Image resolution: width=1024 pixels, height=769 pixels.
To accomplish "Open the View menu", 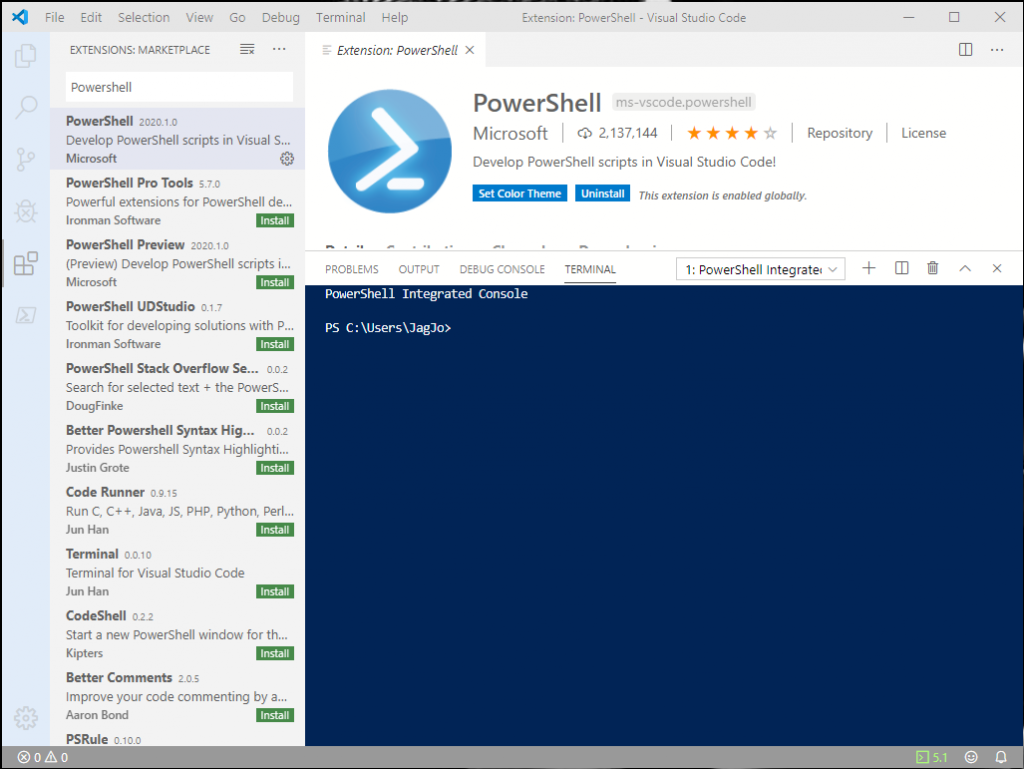I will coord(199,18).
